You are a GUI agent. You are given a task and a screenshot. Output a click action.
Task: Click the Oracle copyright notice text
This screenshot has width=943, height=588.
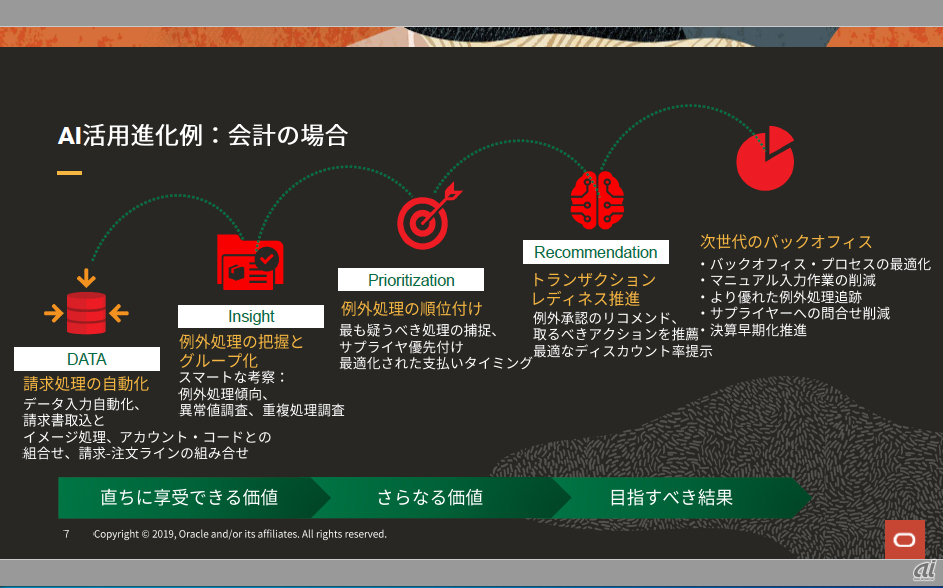[240, 534]
